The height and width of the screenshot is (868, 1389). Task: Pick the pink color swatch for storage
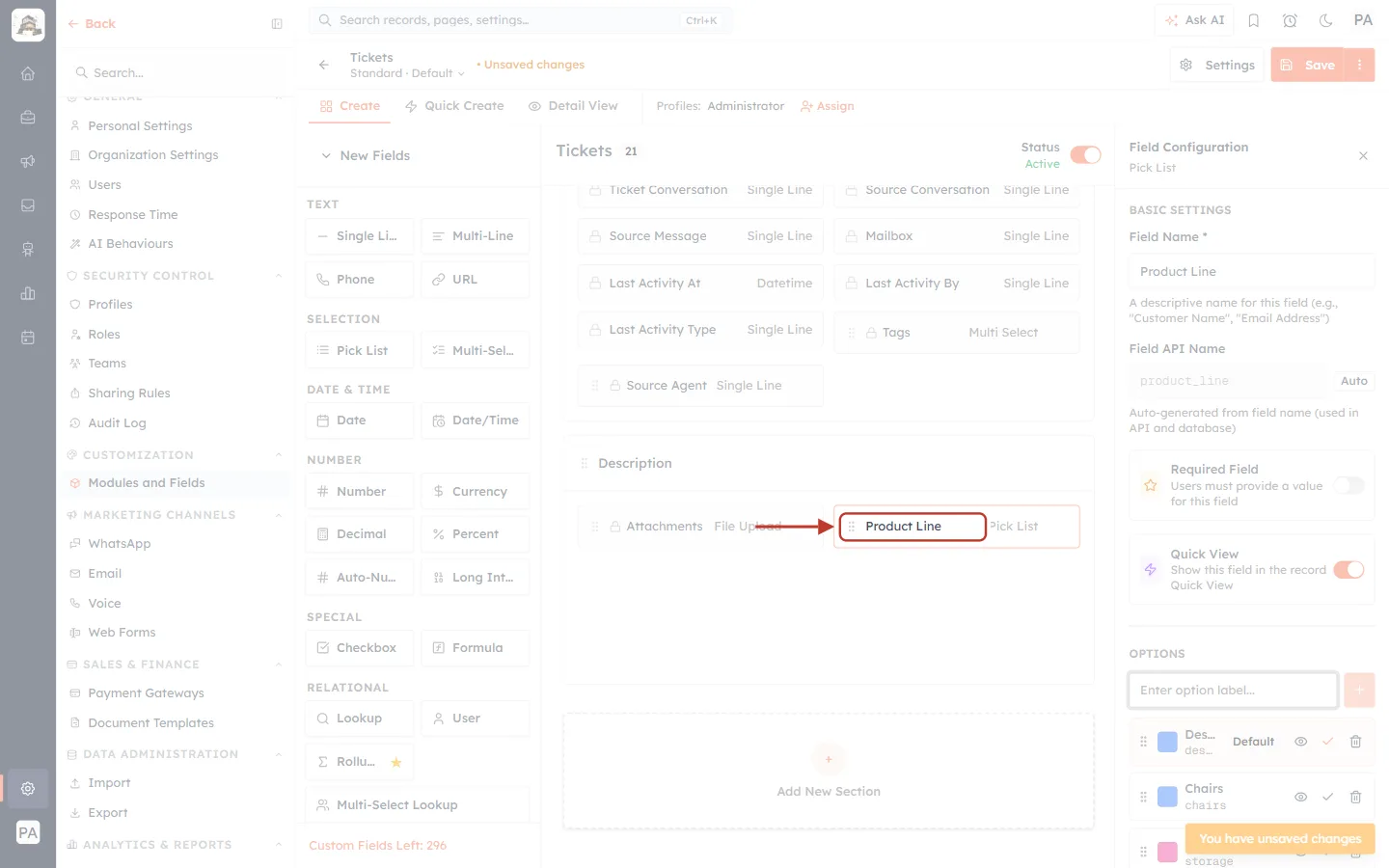pyautogui.click(x=1167, y=853)
